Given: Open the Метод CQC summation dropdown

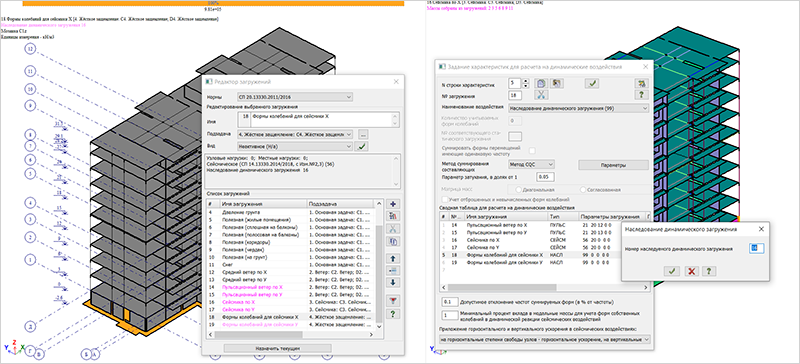Looking at the screenshot, I should (531, 164).
